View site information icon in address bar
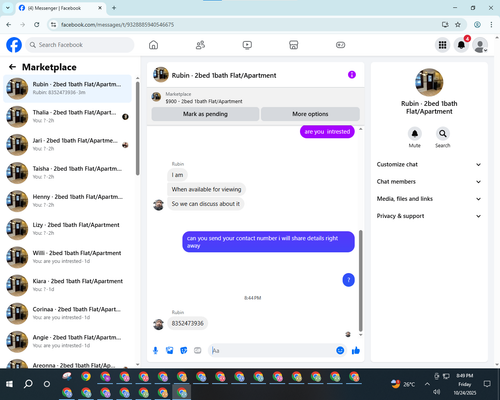500x400 pixels. coord(53,25)
